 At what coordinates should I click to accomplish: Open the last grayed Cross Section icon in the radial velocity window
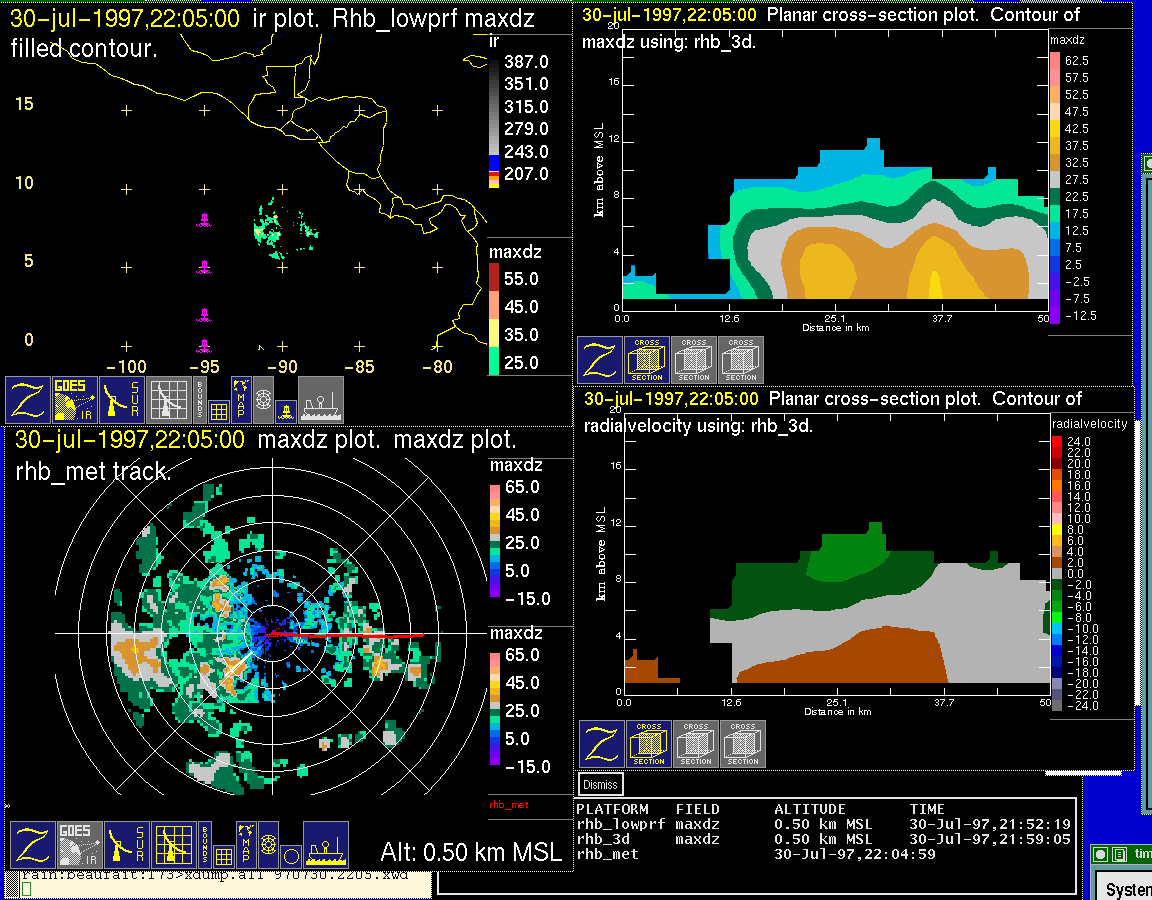click(x=743, y=744)
